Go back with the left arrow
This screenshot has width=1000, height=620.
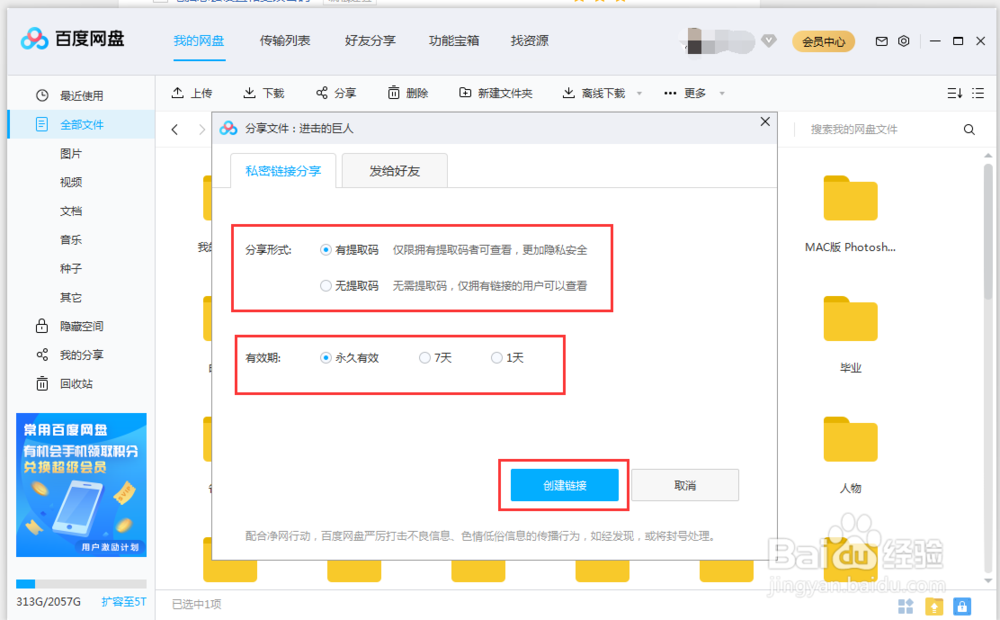click(x=175, y=129)
